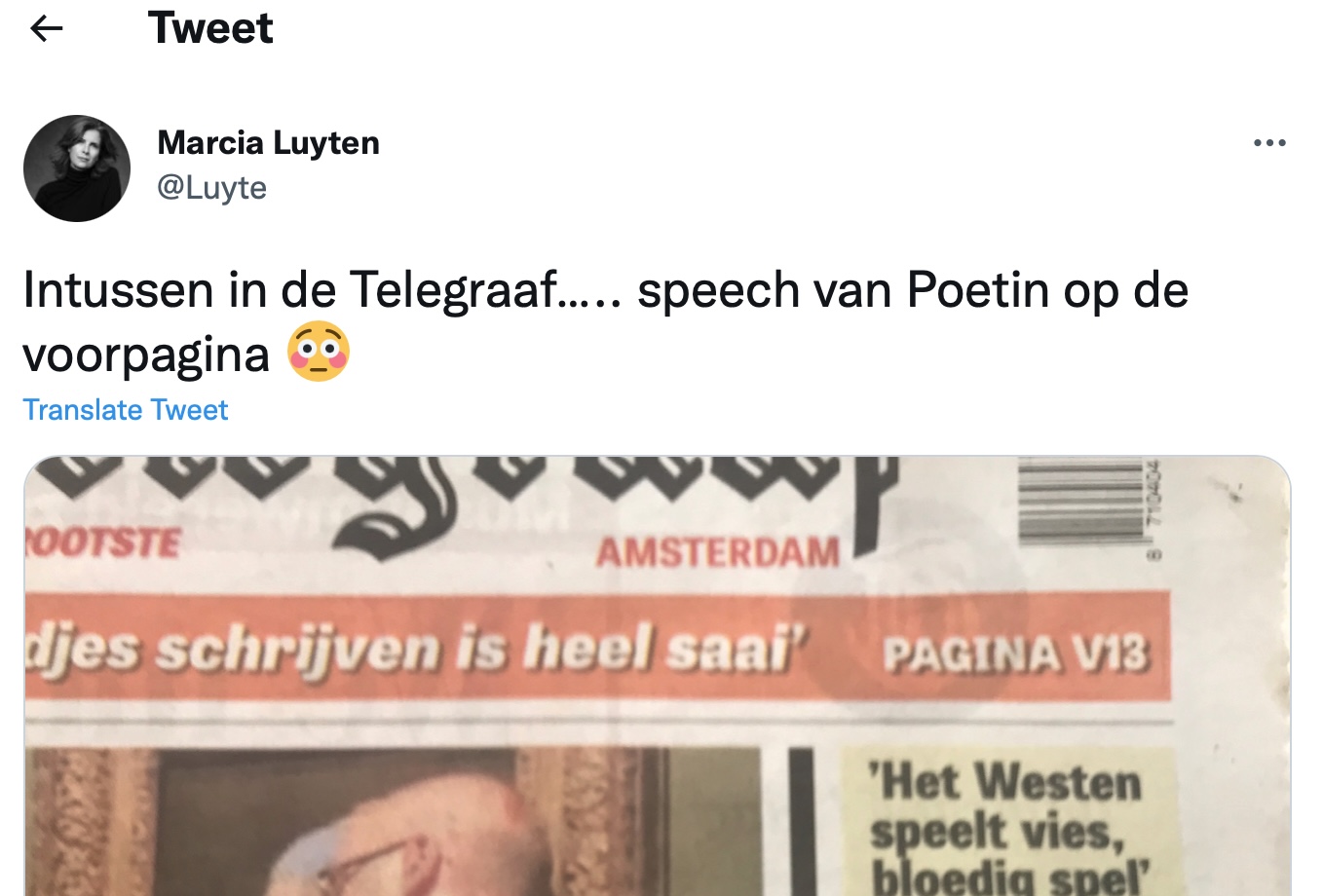The height and width of the screenshot is (896, 1323).
Task: Open the @Luyte handle link
Action: 211,187
